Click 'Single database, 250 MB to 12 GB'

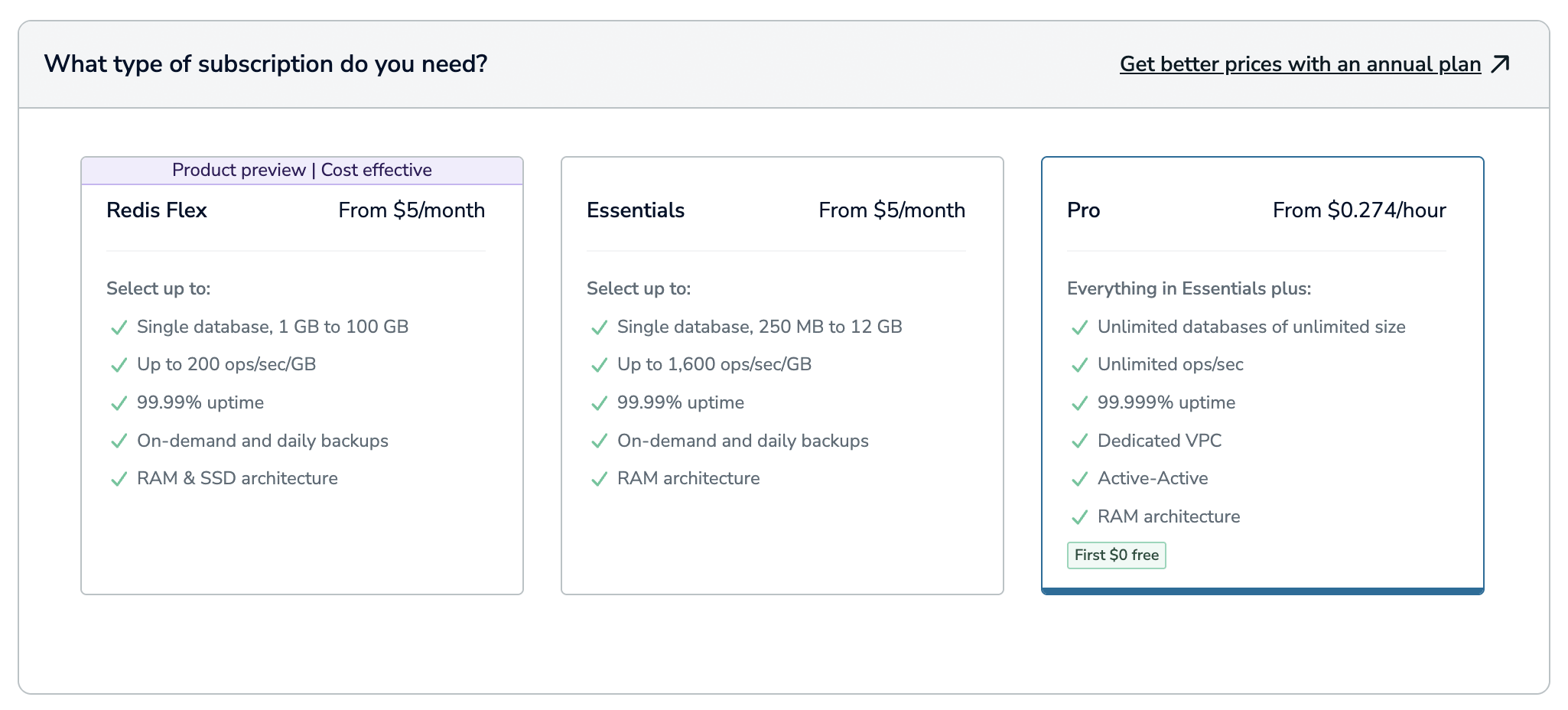(x=760, y=327)
